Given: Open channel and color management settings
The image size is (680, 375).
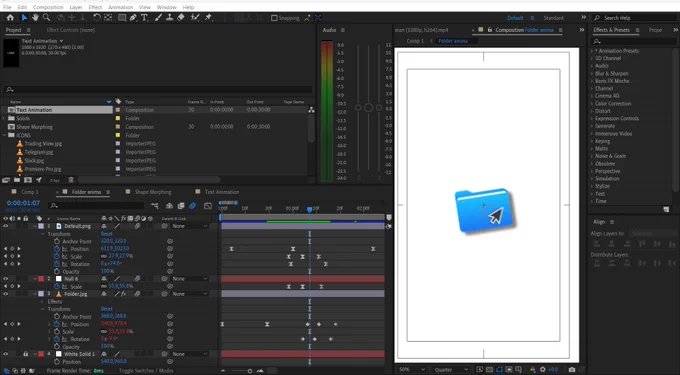Looking at the screenshot, I should (533, 370).
